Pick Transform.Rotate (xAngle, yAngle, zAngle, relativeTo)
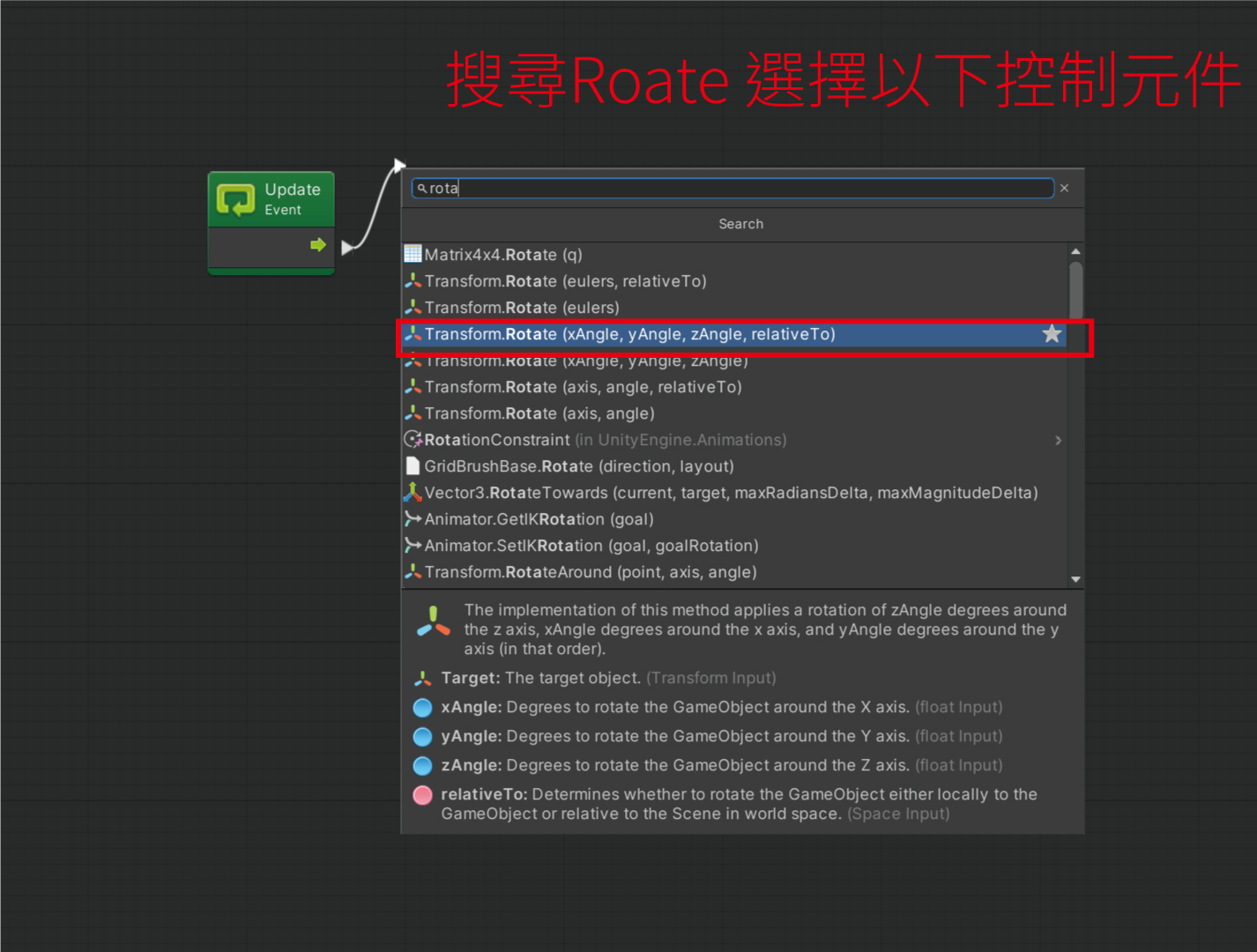The width and height of the screenshot is (1257, 952). (x=629, y=334)
